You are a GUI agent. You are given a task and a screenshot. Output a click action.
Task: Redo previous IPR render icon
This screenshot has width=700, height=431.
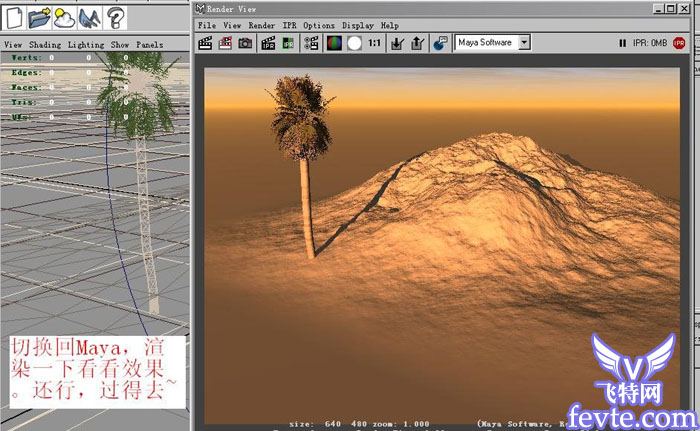click(x=268, y=43)
